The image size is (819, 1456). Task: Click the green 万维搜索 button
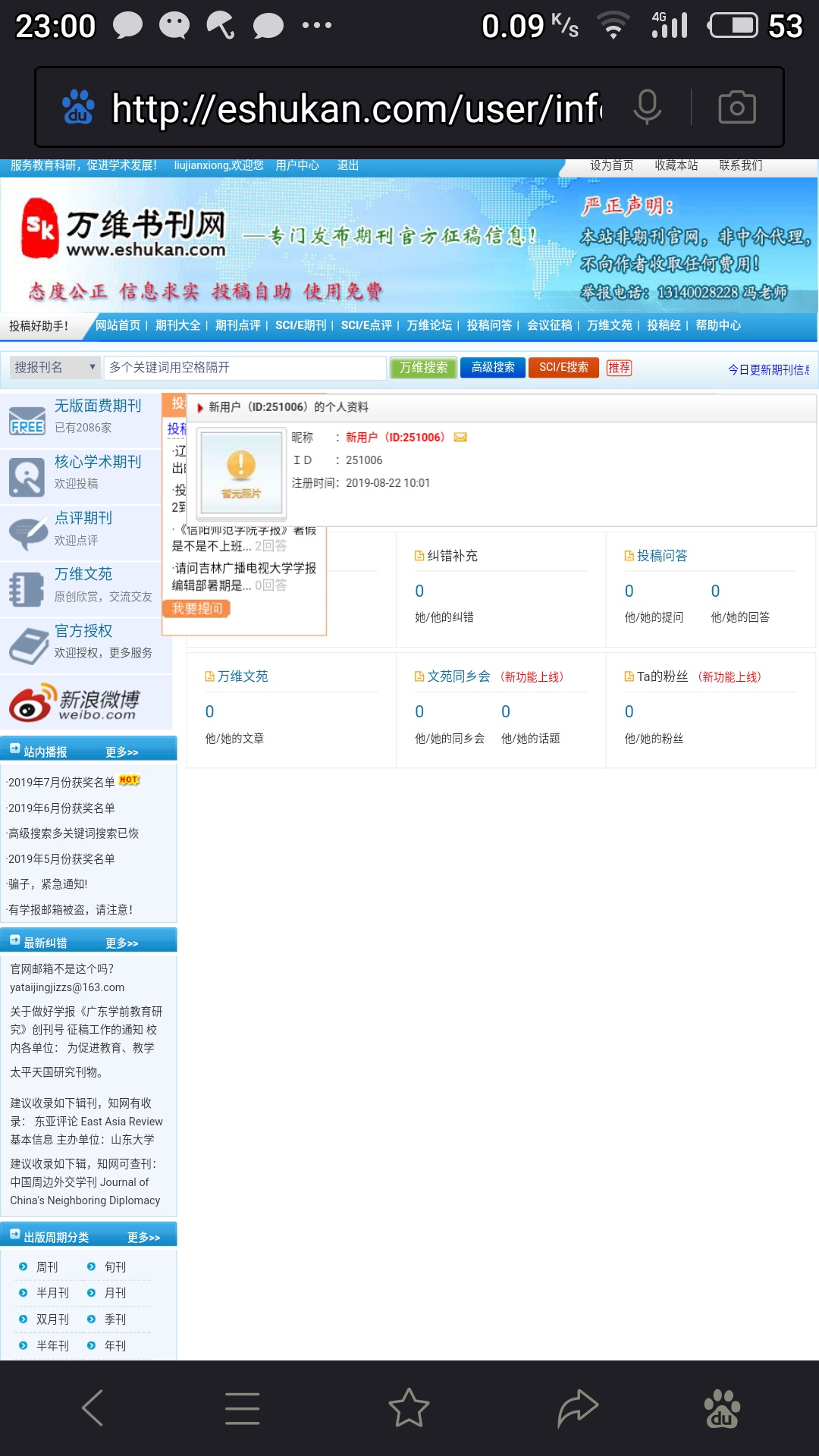(x=423, y=368)
